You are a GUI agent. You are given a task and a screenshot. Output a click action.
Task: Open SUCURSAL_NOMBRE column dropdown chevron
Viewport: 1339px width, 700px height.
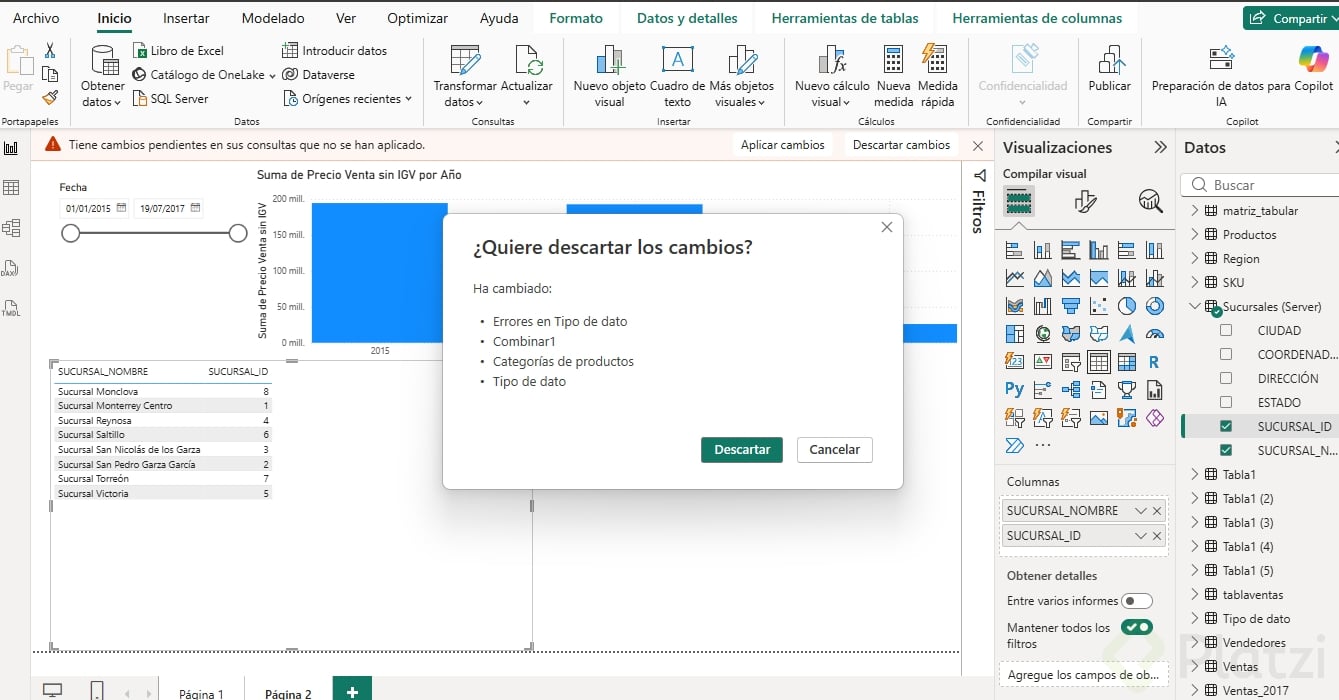point(1140,510)
